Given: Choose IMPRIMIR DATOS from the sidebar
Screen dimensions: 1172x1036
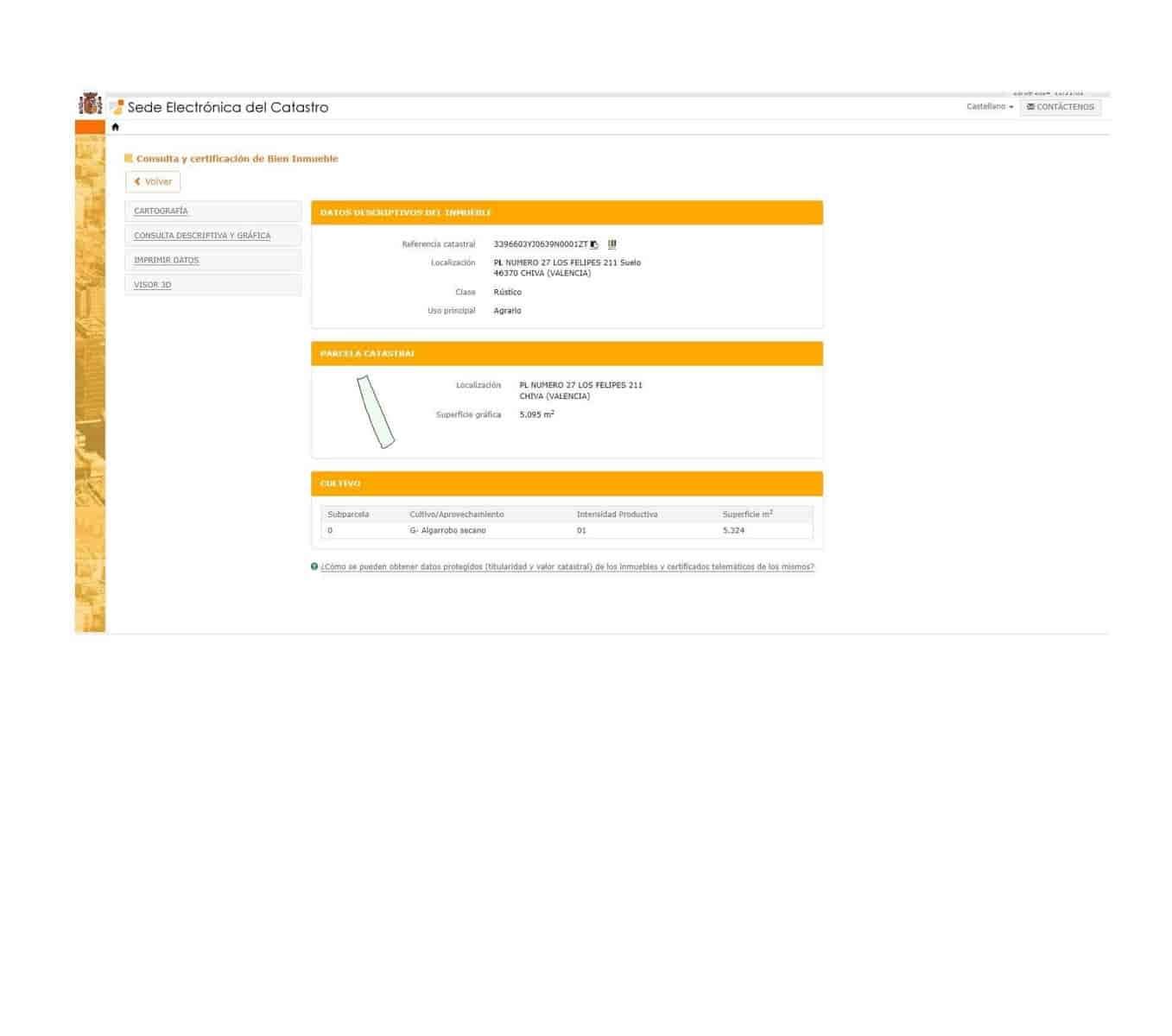Looking at the screenshot, I should (x=166, y=260).
